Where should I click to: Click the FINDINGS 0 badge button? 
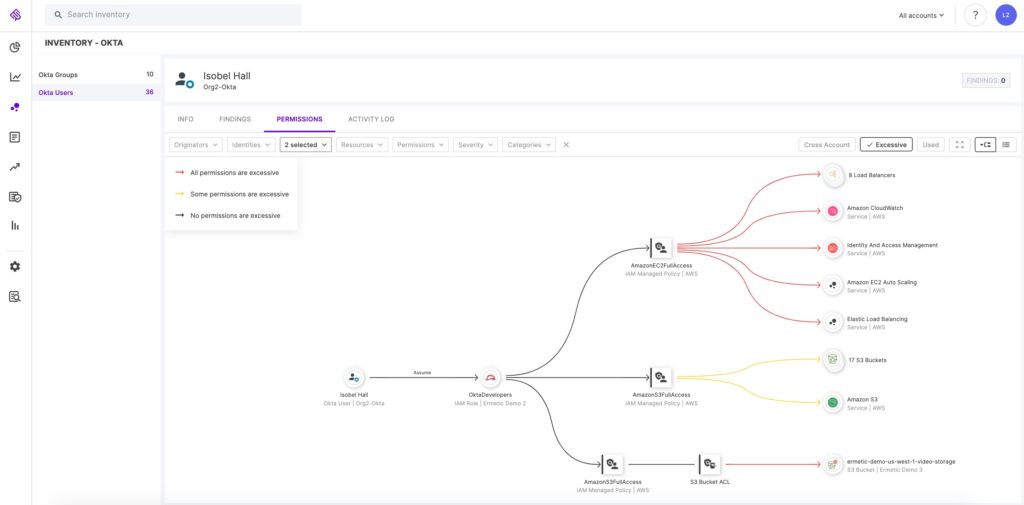pyautogui.click(x=985, y=80)
